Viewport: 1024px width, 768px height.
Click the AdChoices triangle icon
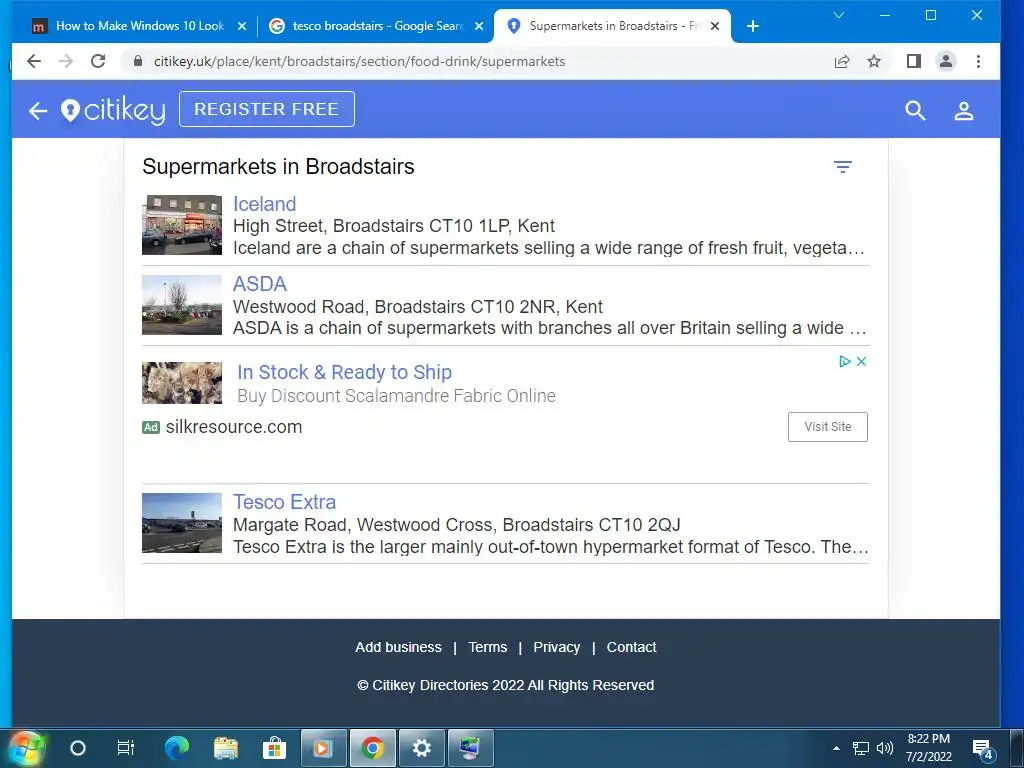(x=844, y=361)
